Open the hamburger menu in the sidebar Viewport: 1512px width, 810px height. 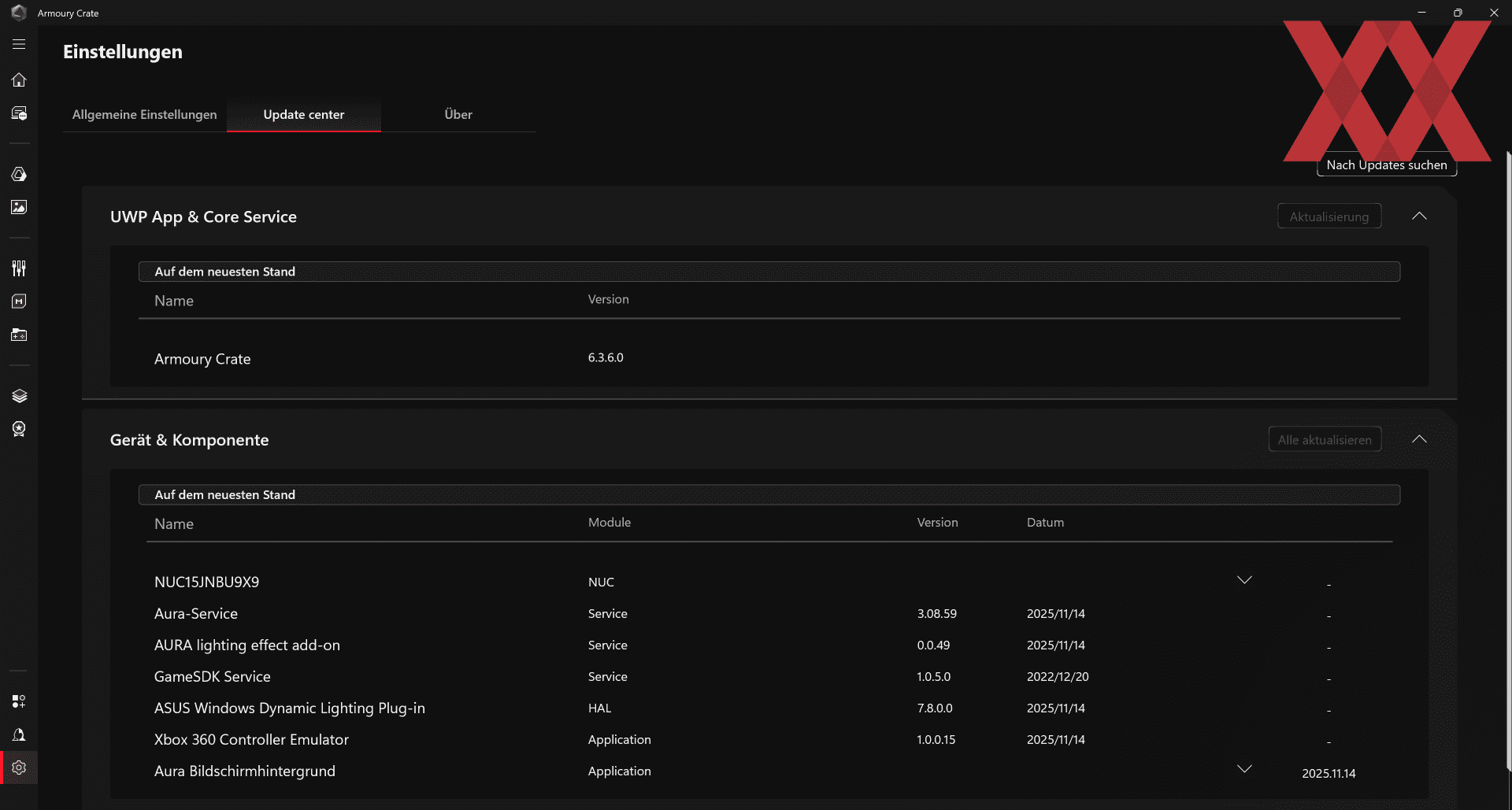tap(19, 45)
